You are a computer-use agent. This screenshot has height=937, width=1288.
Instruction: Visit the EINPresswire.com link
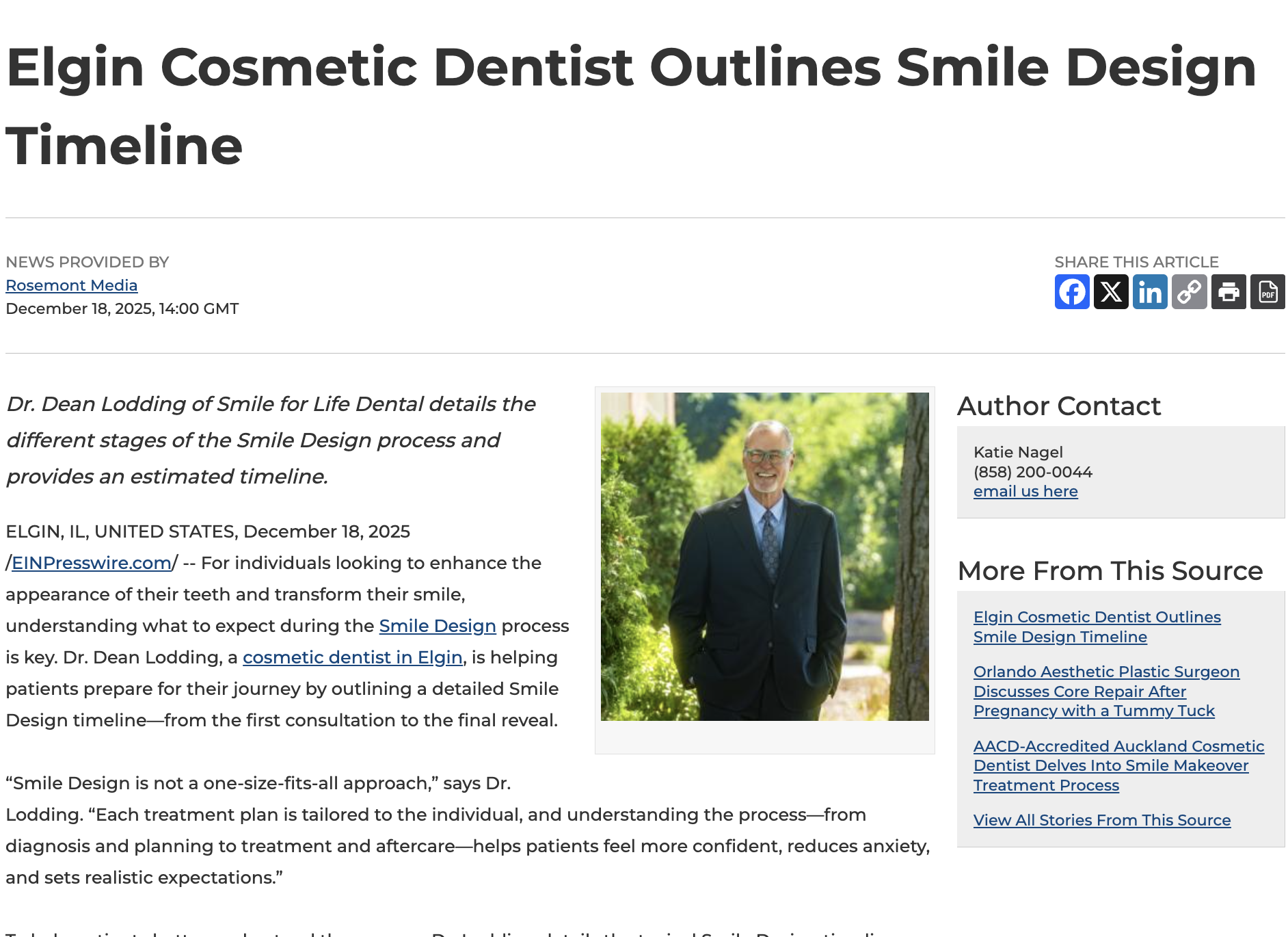90,563
